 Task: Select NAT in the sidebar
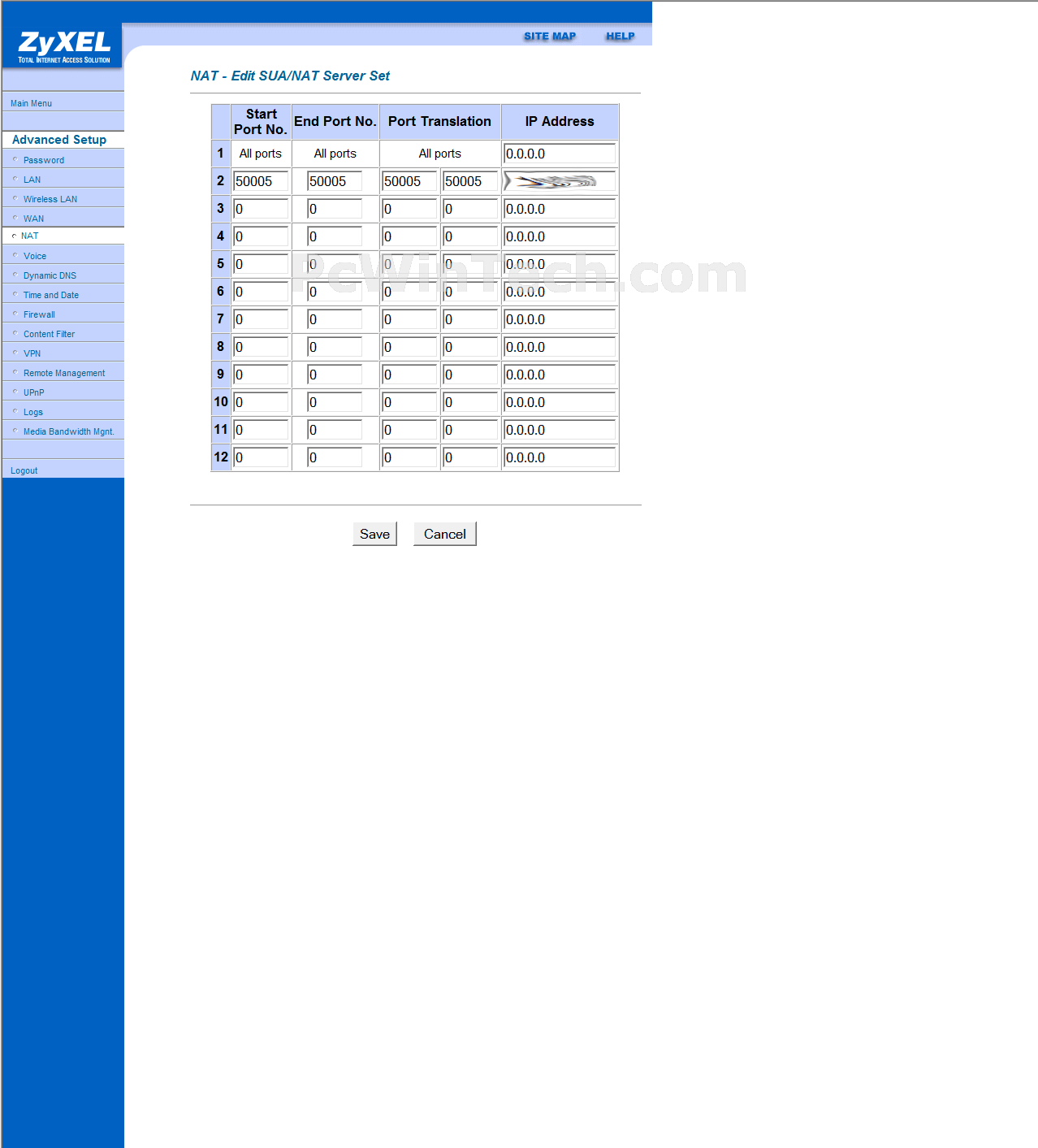click(29, 236)
